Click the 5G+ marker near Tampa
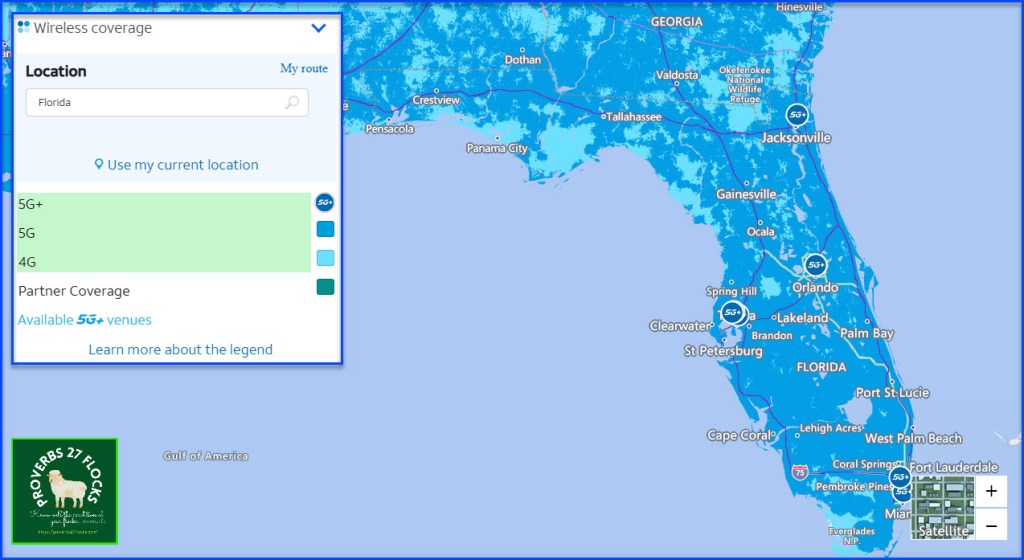This screenshot has width=1024, height=560. coord(732,312)
